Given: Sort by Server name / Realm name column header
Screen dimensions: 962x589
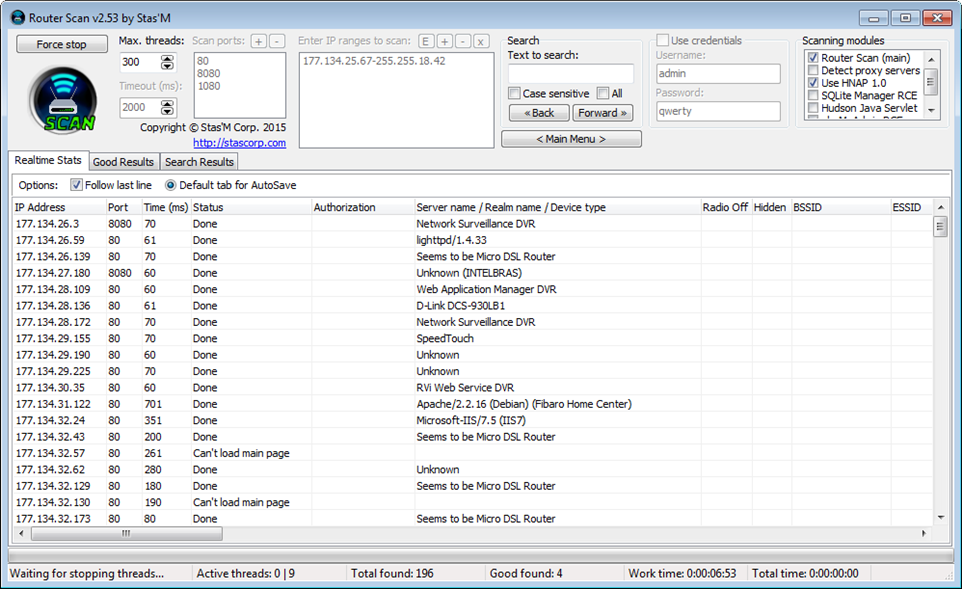Looking at the screenshot, I should coord(558,207).
